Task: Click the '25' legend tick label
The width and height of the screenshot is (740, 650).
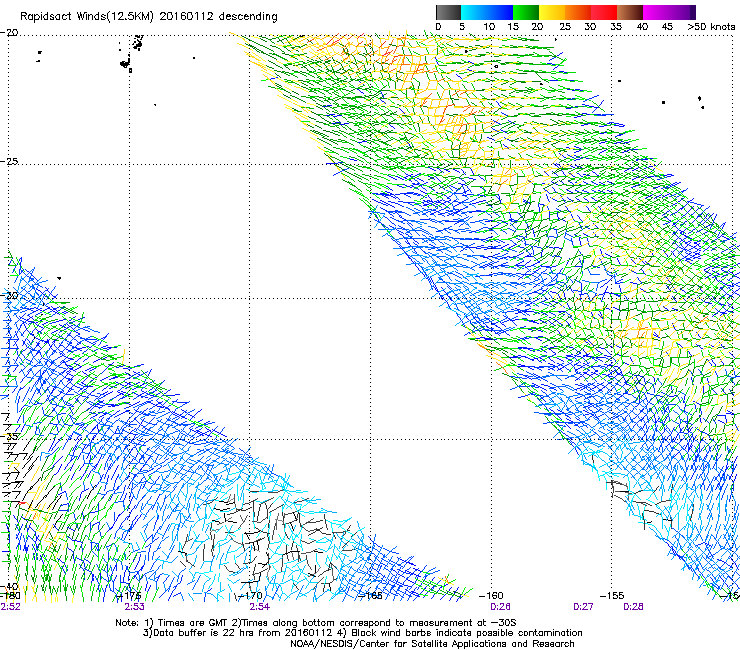Action: click(564, 27)
